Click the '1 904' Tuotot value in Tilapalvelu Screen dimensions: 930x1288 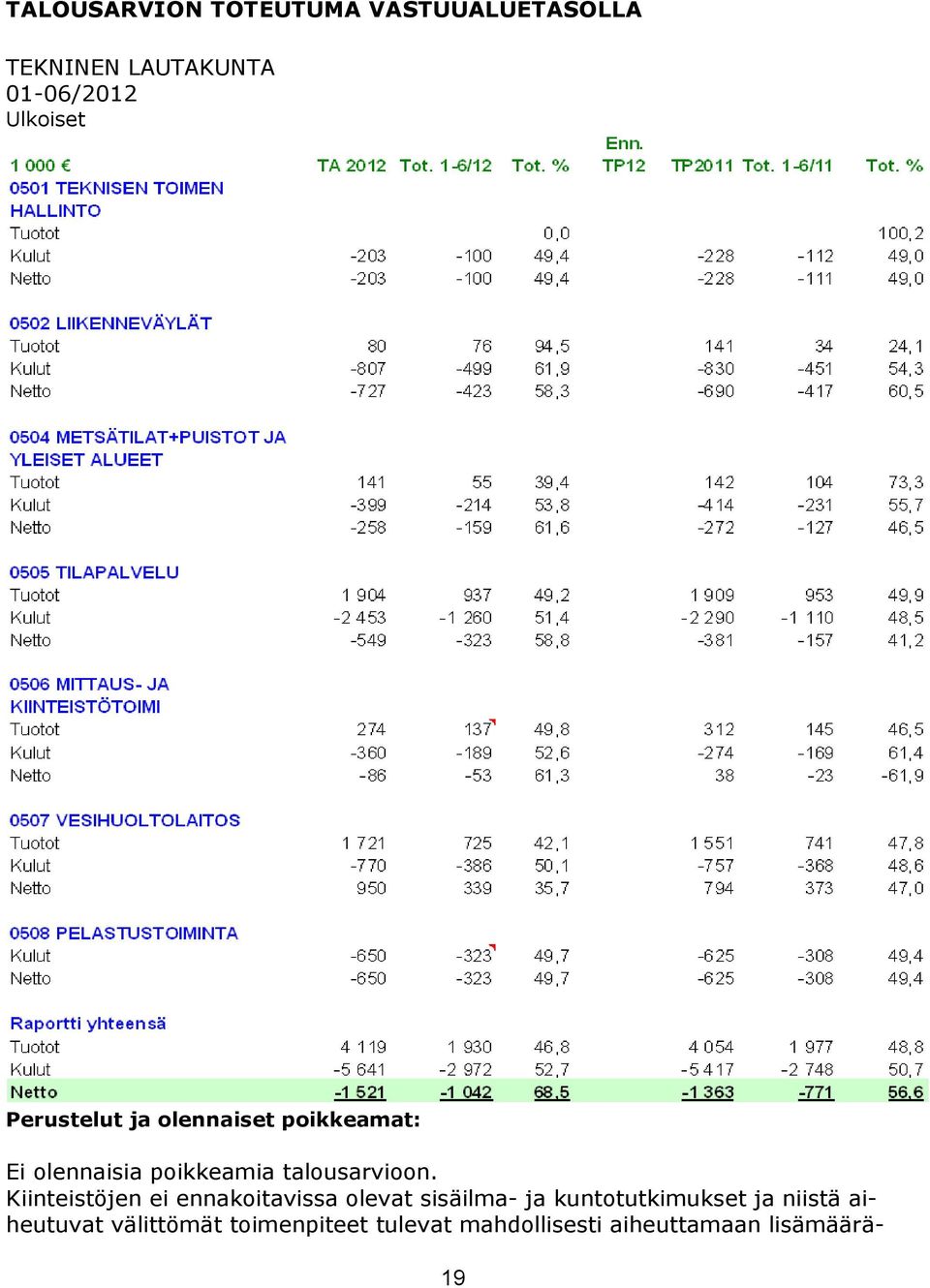point(363,596)
